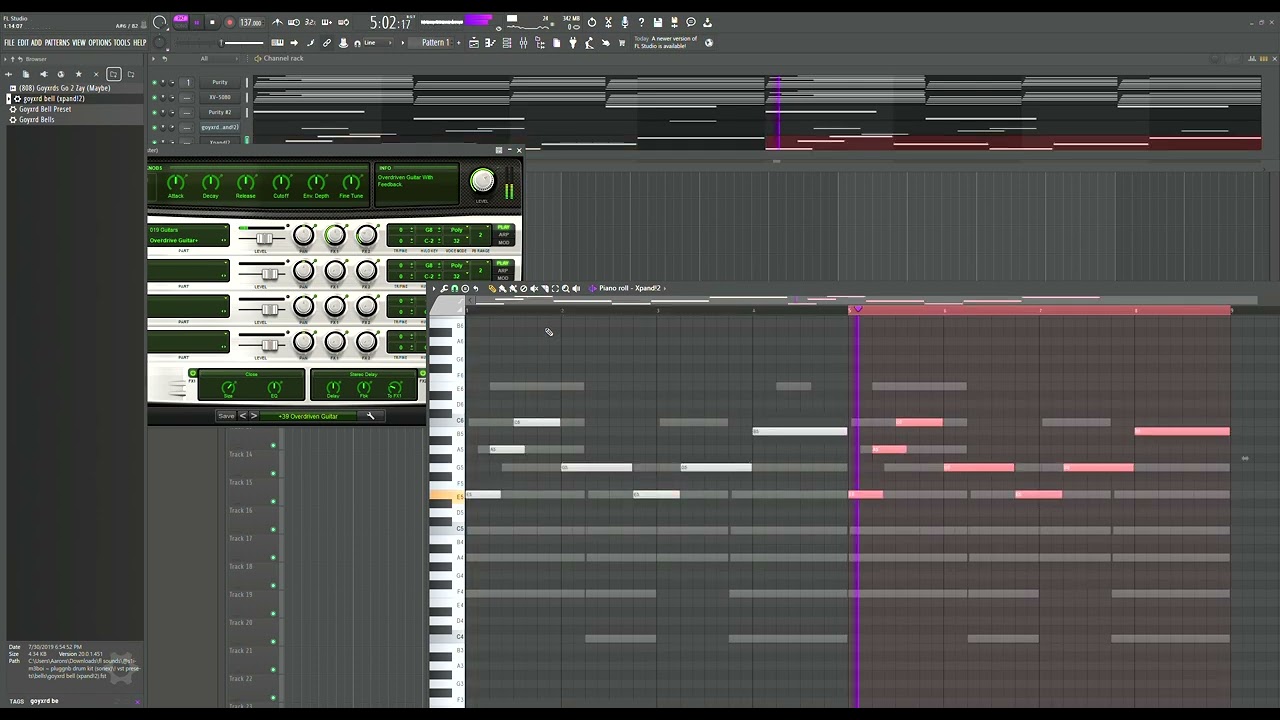Viewport: 1280px width, 720px height.
Task: Click the Release knob in Xpand!2
Action: (246, 182)
